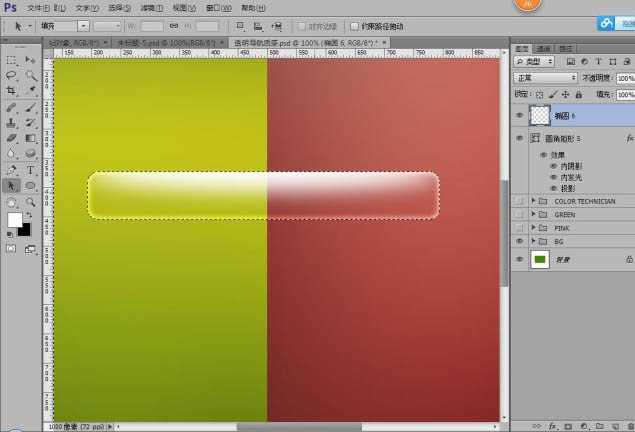
Task: Hide the BG layer group
Action: point(520,241)
